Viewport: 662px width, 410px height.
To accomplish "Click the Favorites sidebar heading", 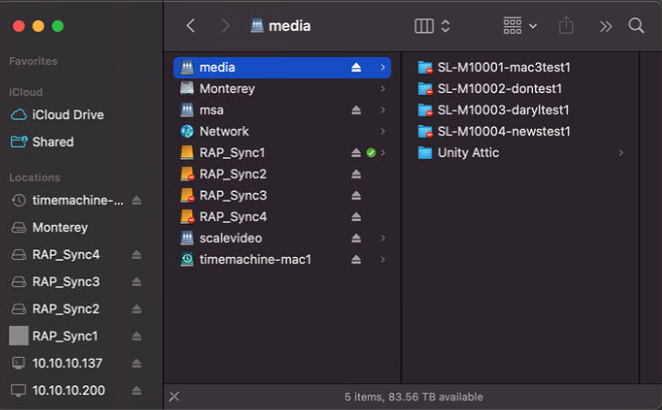I will [x=33, y=61].
